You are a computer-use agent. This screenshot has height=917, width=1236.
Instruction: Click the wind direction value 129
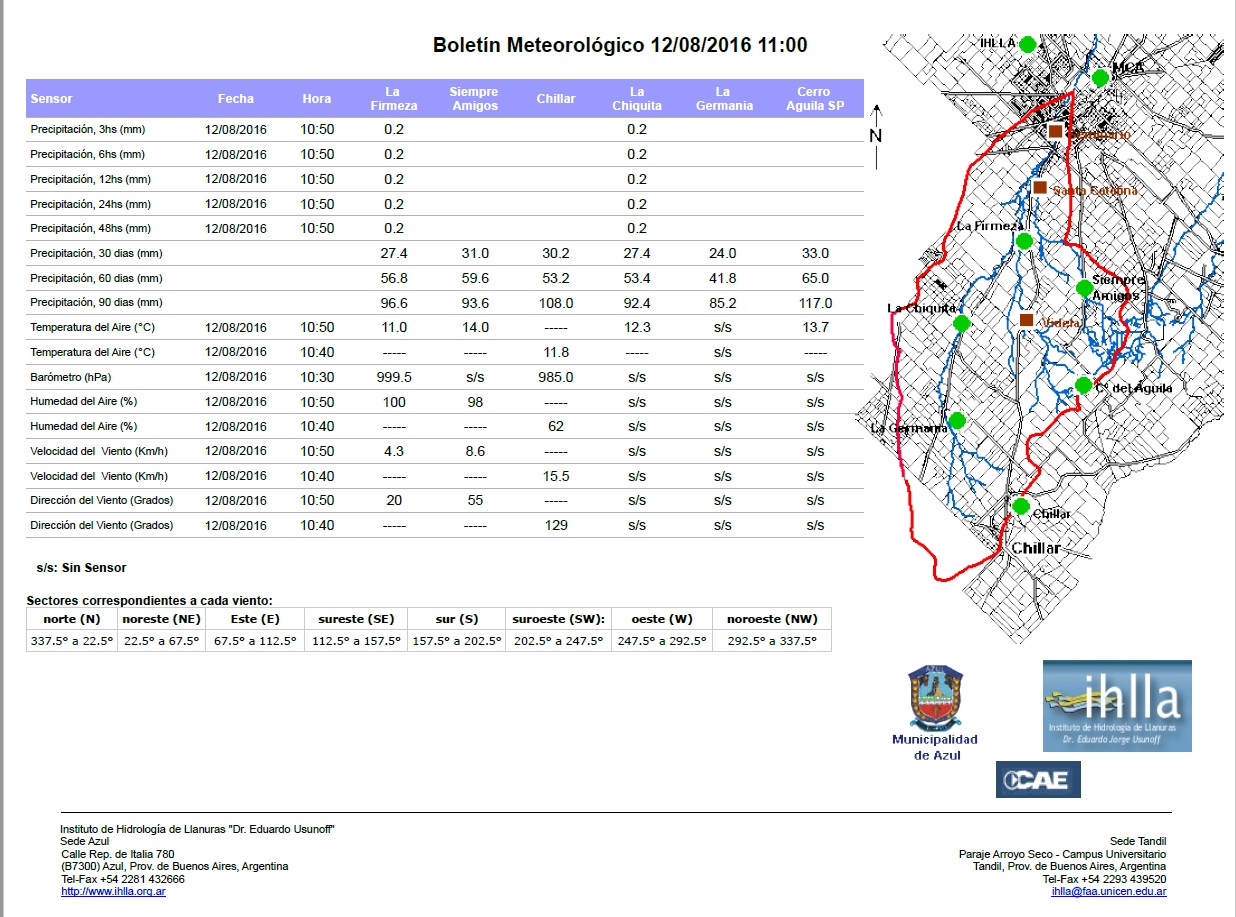(x=556, y=525)
